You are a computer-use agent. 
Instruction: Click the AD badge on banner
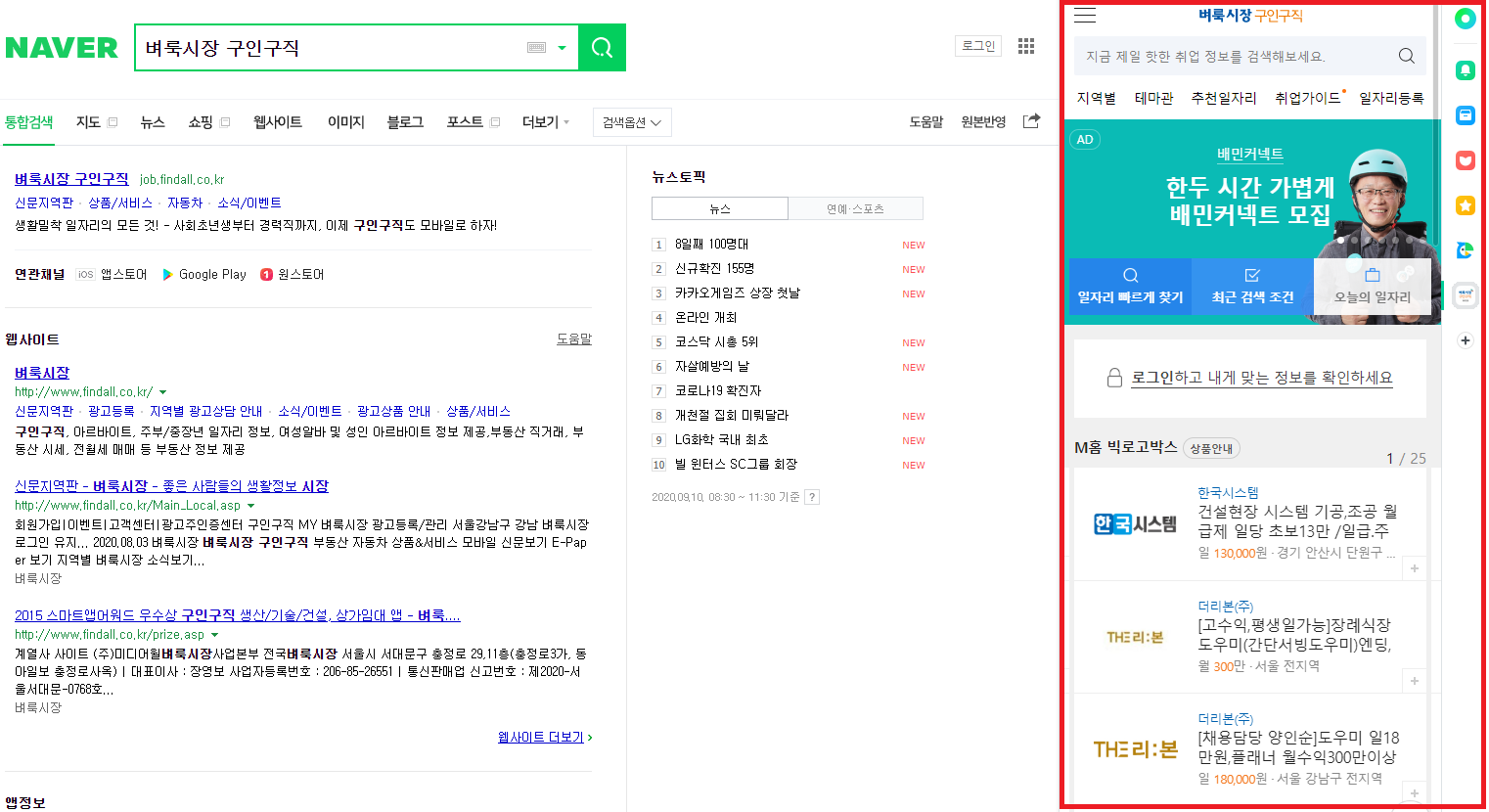[x=1085, y=140]
